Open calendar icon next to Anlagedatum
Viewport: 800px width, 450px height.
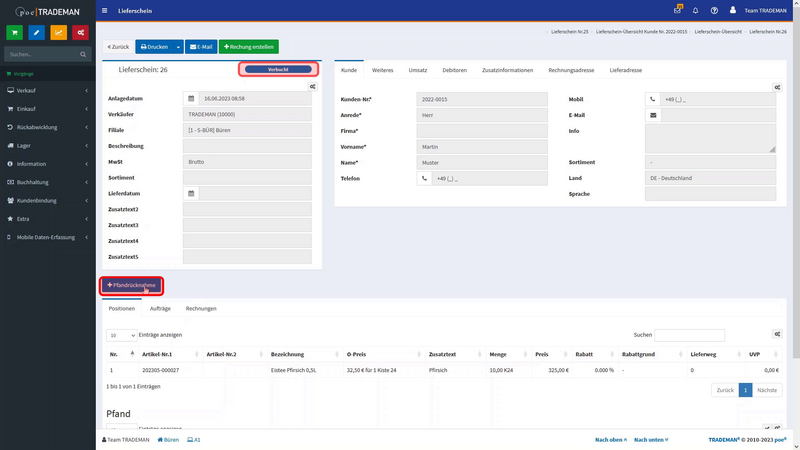click(x=190, y=99)
